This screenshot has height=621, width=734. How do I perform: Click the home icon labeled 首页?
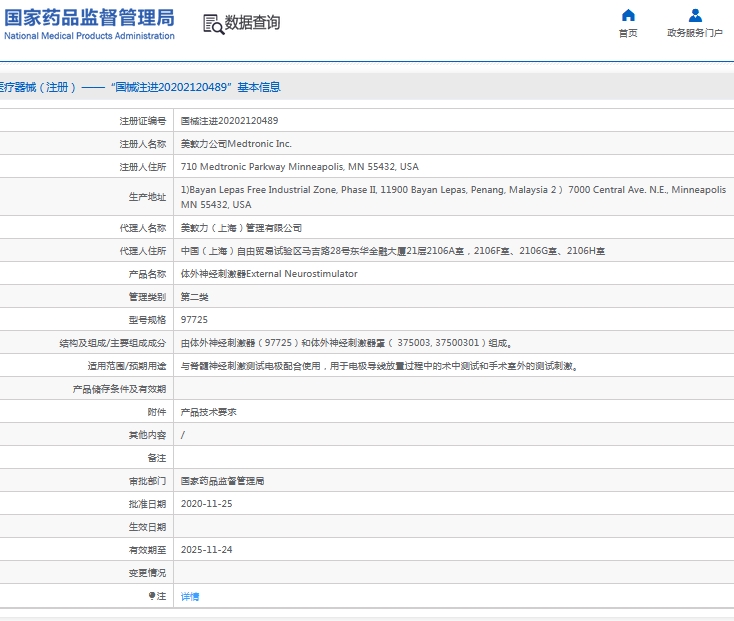628,15
